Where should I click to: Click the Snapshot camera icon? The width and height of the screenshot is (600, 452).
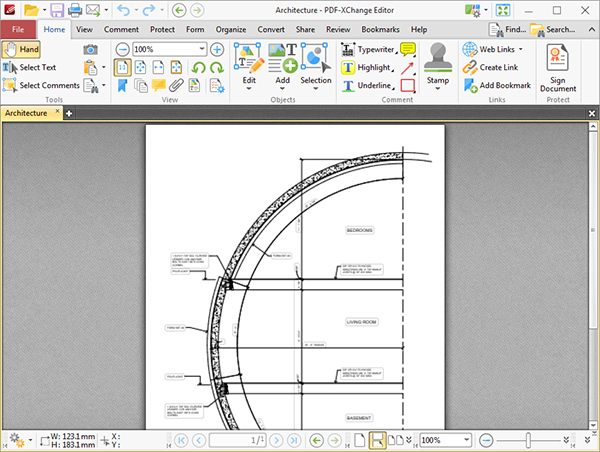tap(90, 49)
